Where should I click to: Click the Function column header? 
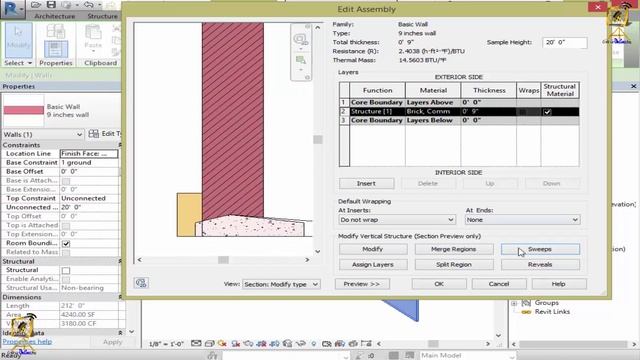[378, 90]
